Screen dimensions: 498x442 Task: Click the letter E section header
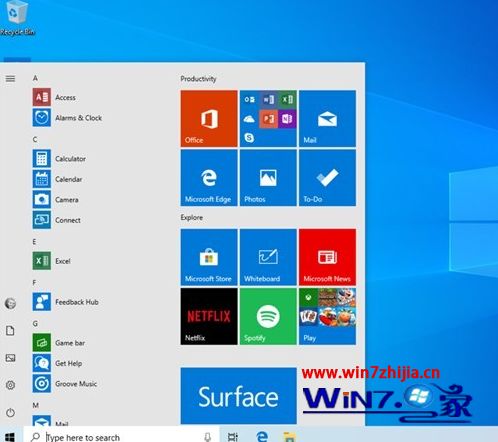point(34,242)
